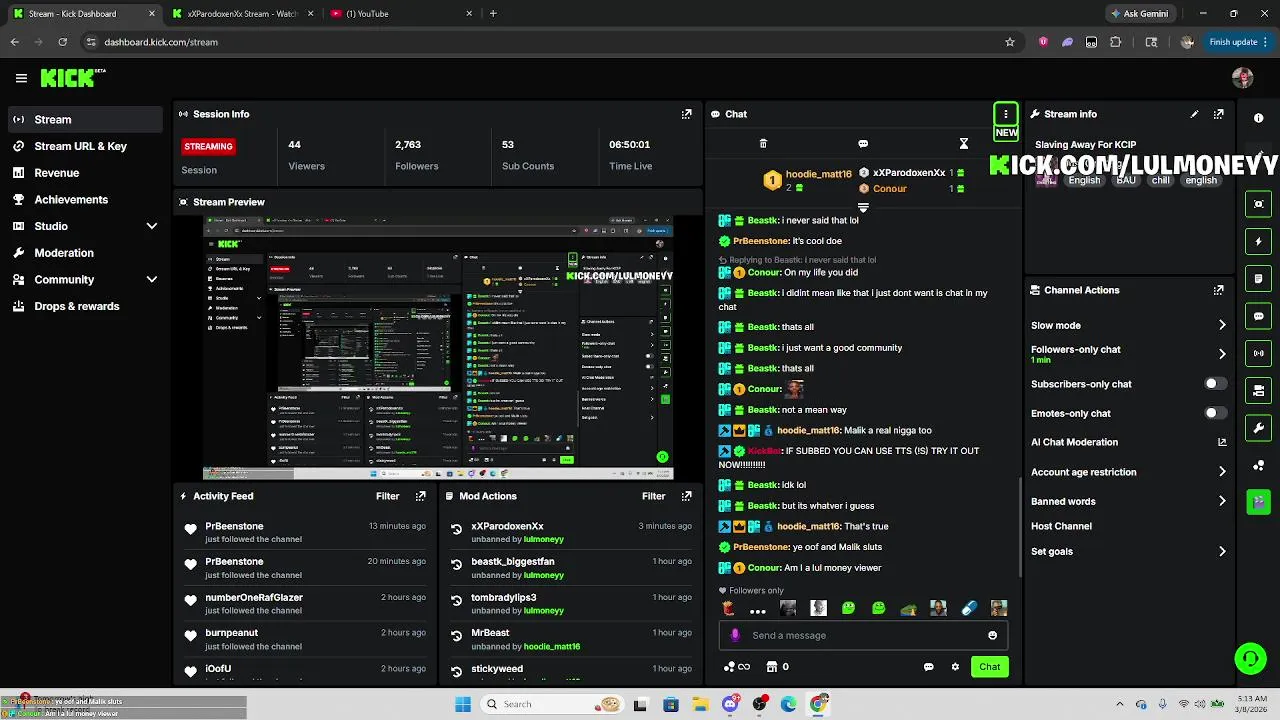Pop out the Mod Actions panel
Image resolution: width=1280 pixels, height=720 pixels.
click(x=686, y=496)
